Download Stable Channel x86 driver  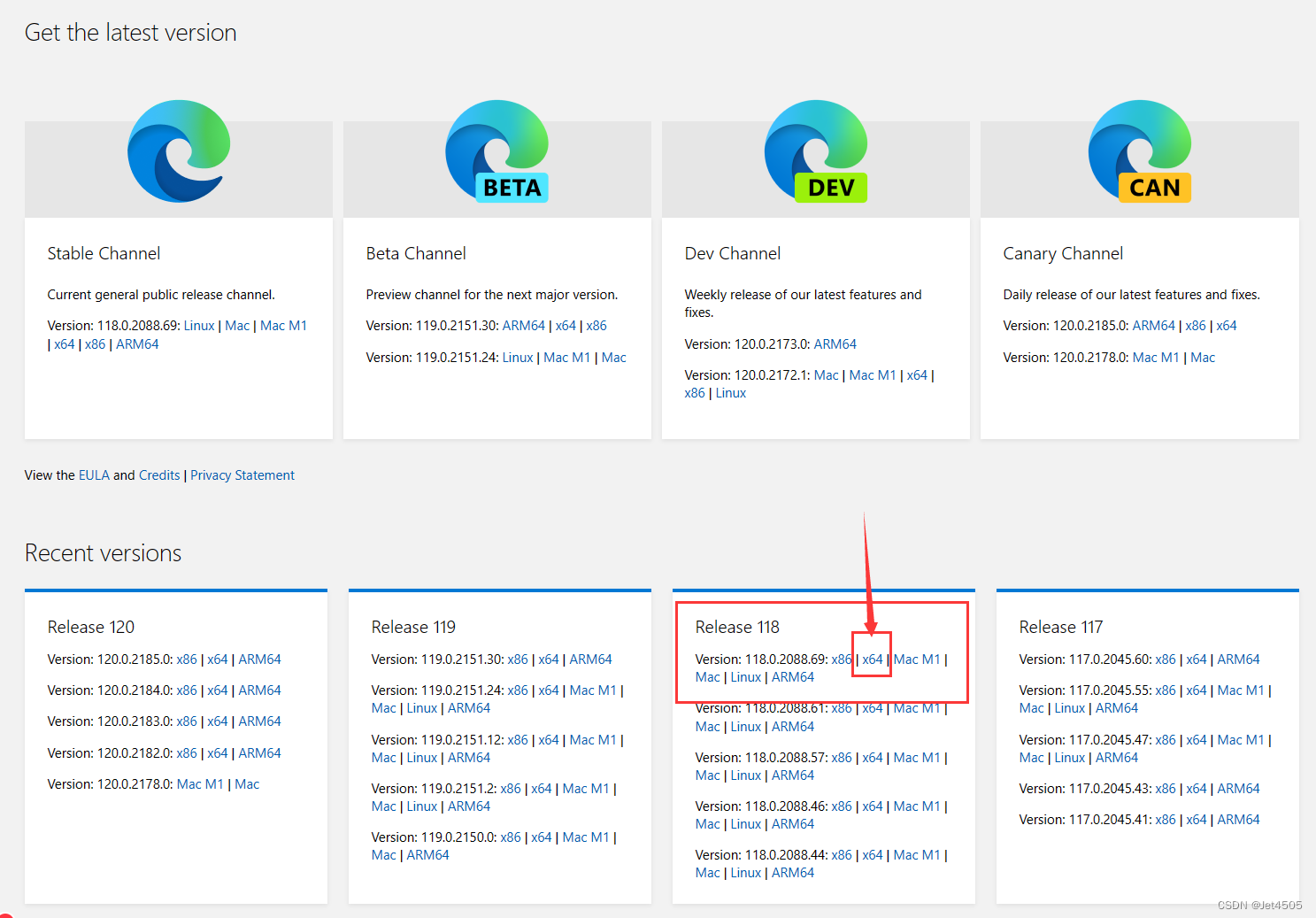(x=95, y=344)
